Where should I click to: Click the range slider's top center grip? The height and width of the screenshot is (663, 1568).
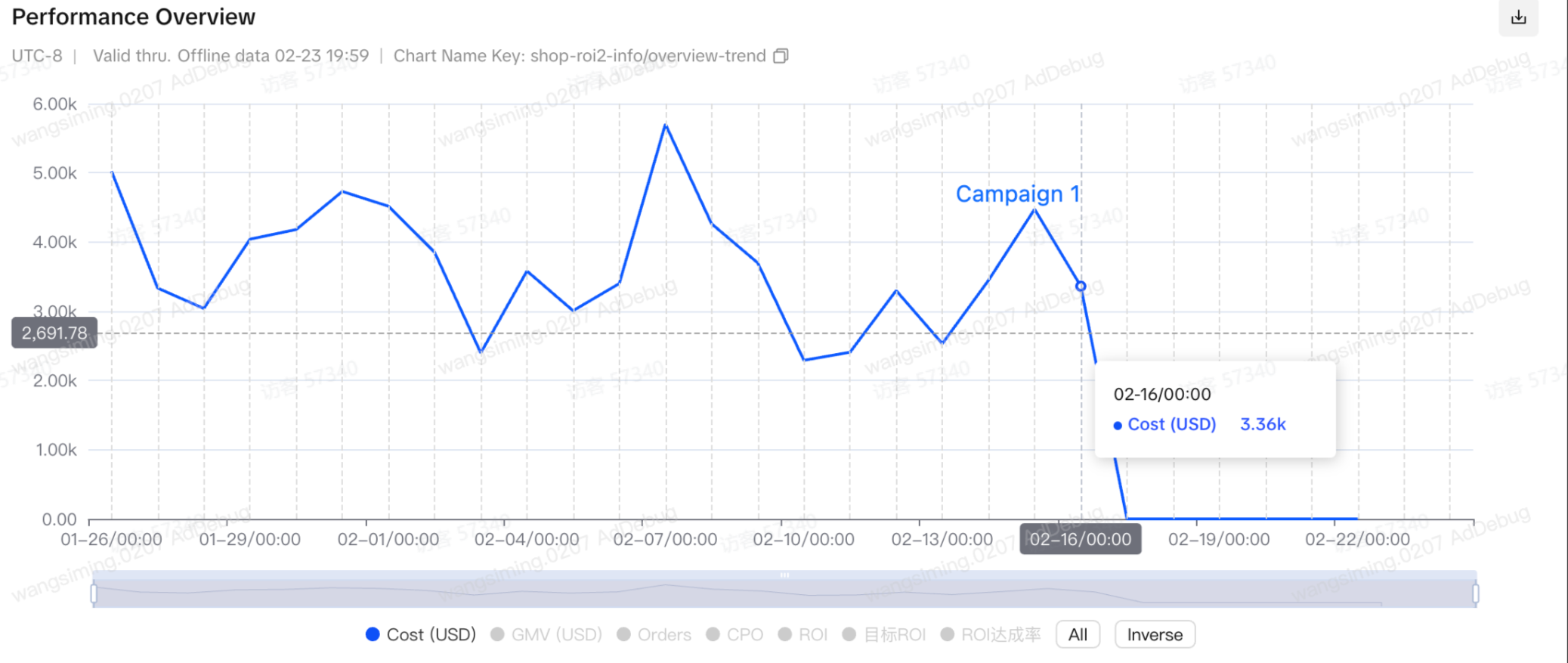click(784, 575)
